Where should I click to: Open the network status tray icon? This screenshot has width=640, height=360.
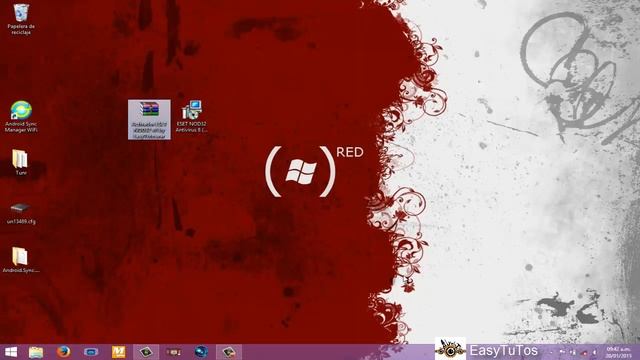coord(573,352)
